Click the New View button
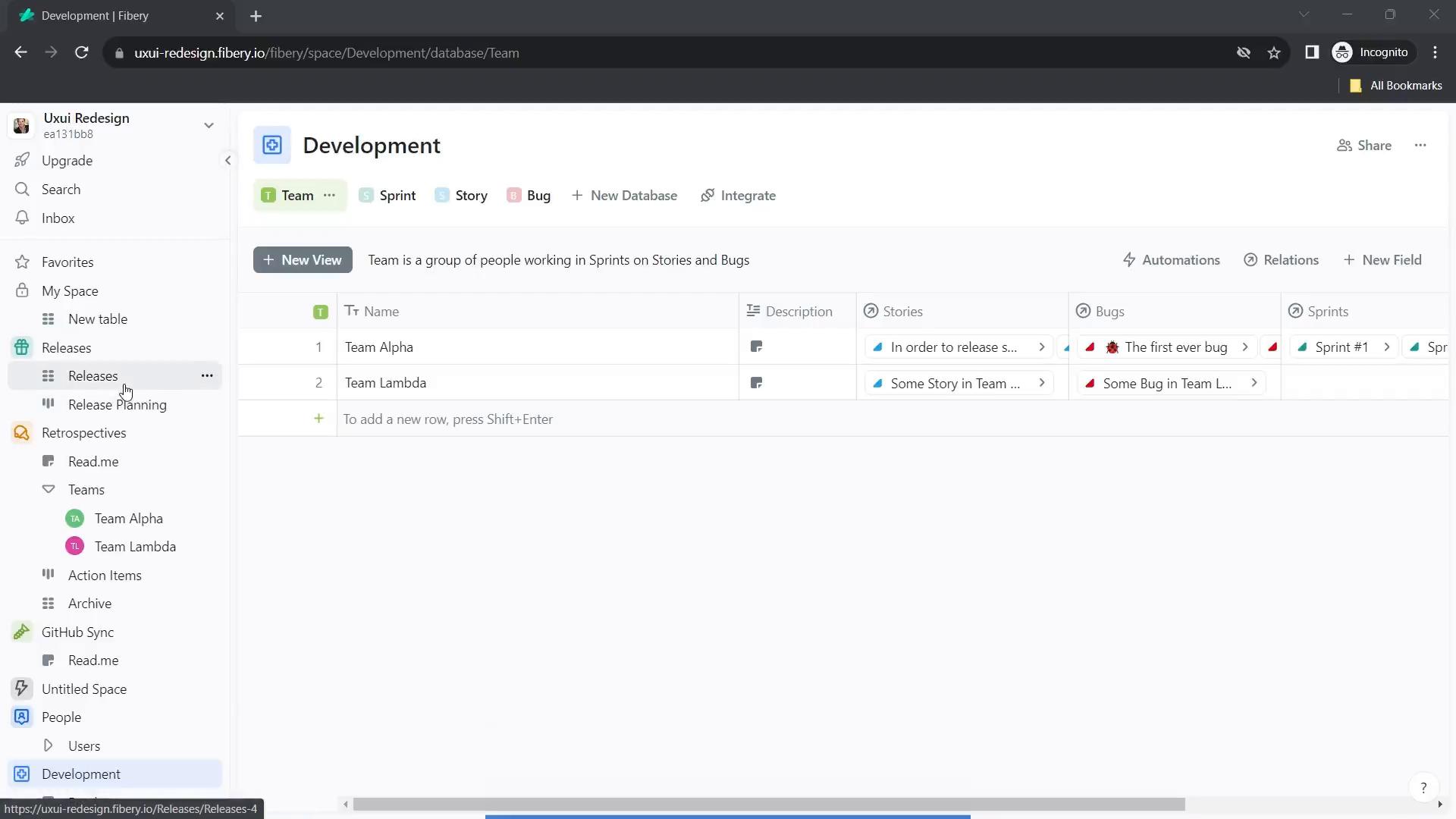 tap(303, 260)
